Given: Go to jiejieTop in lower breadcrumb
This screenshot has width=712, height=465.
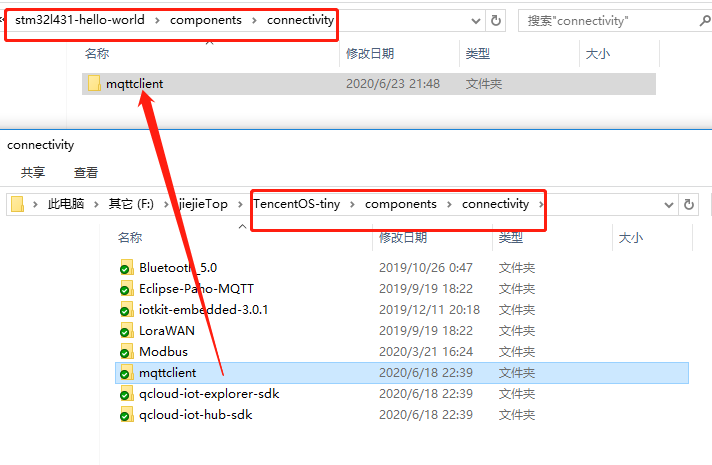Looking at the screenshot, I should pyautogui.click(x=203, y=204).
